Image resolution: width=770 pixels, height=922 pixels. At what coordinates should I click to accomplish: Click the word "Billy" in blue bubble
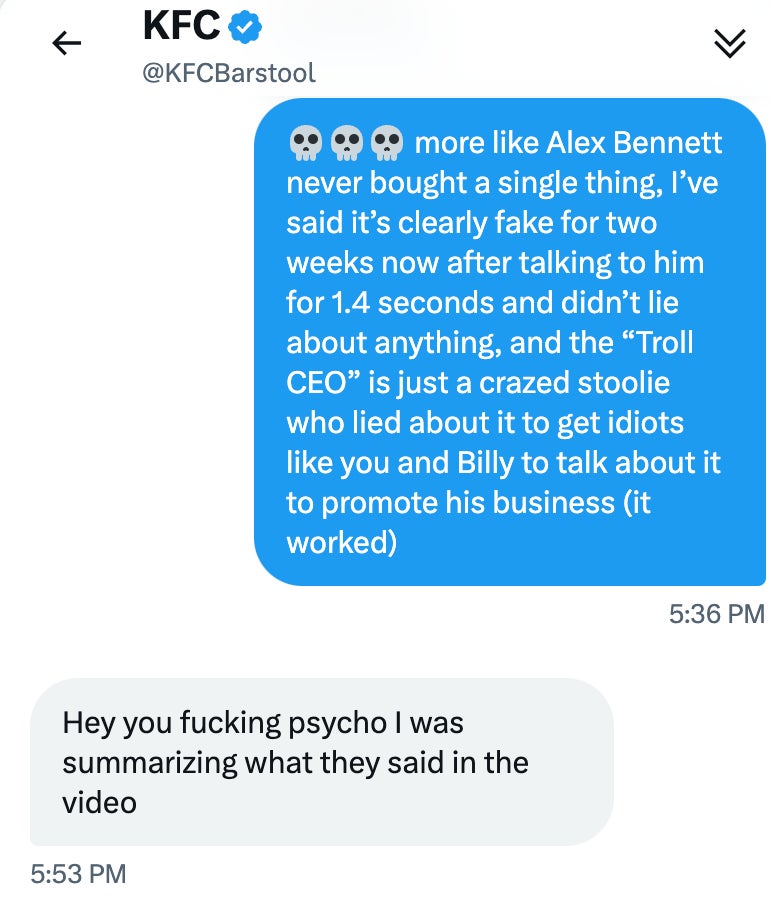tap(485, 463)
